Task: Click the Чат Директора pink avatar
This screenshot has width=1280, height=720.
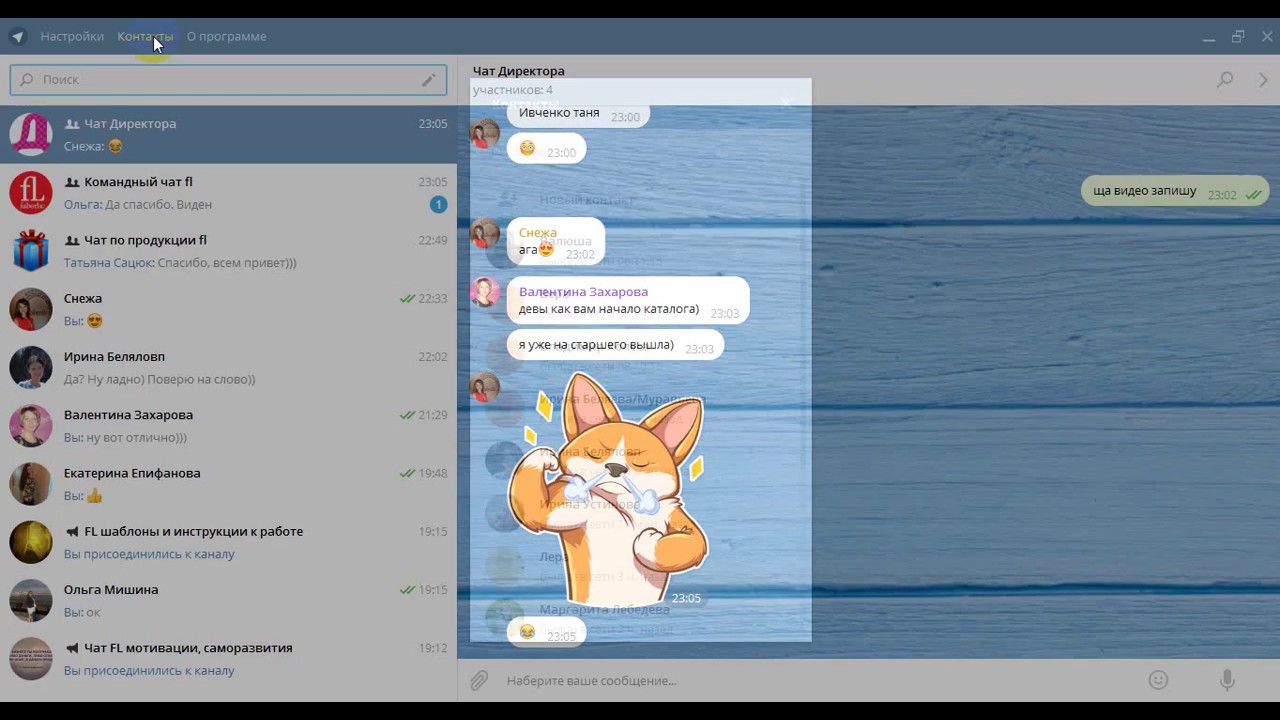Action: tap(31, 134)
